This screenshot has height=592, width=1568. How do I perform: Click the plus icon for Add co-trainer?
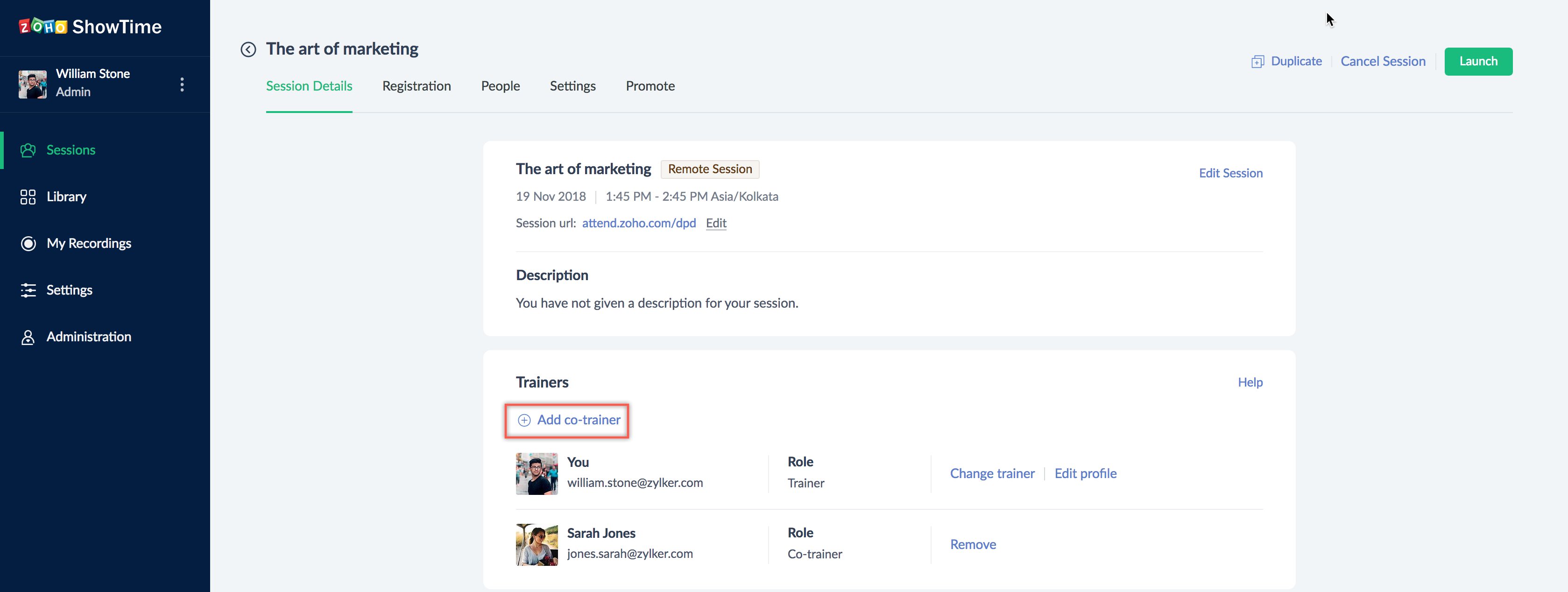524,421
